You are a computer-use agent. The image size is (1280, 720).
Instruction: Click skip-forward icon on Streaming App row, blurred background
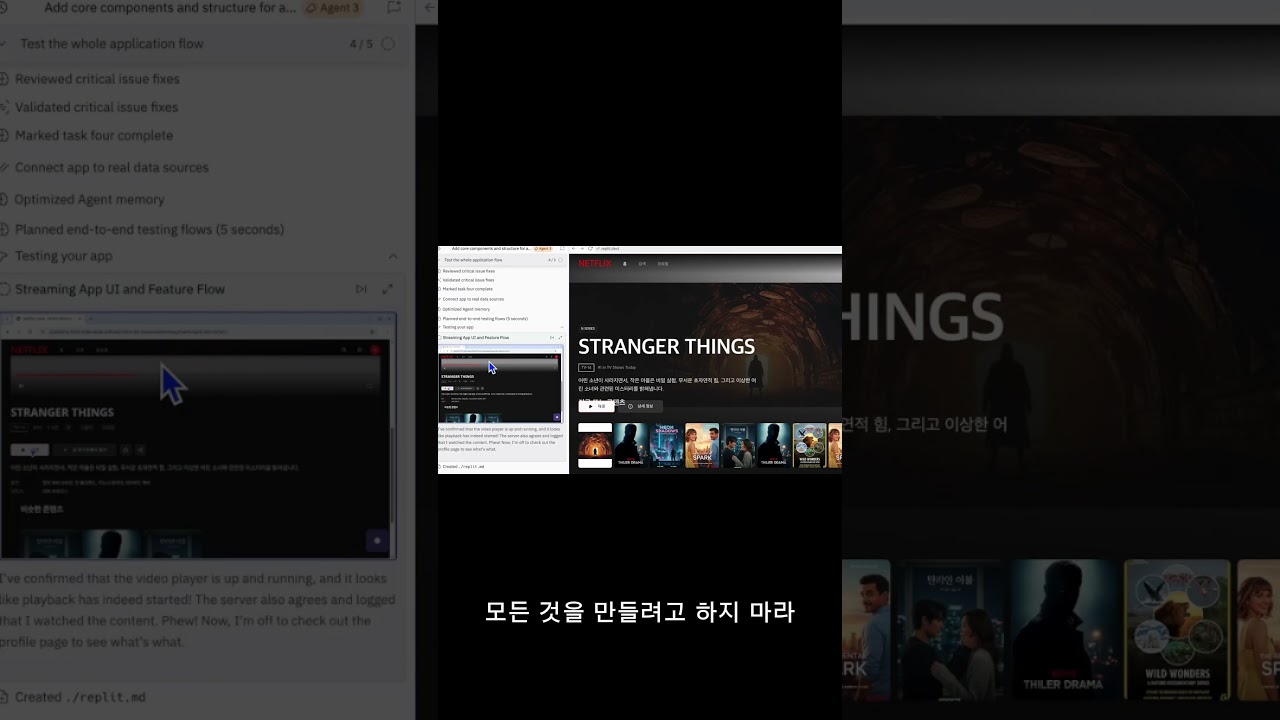(x=361, y=289)
